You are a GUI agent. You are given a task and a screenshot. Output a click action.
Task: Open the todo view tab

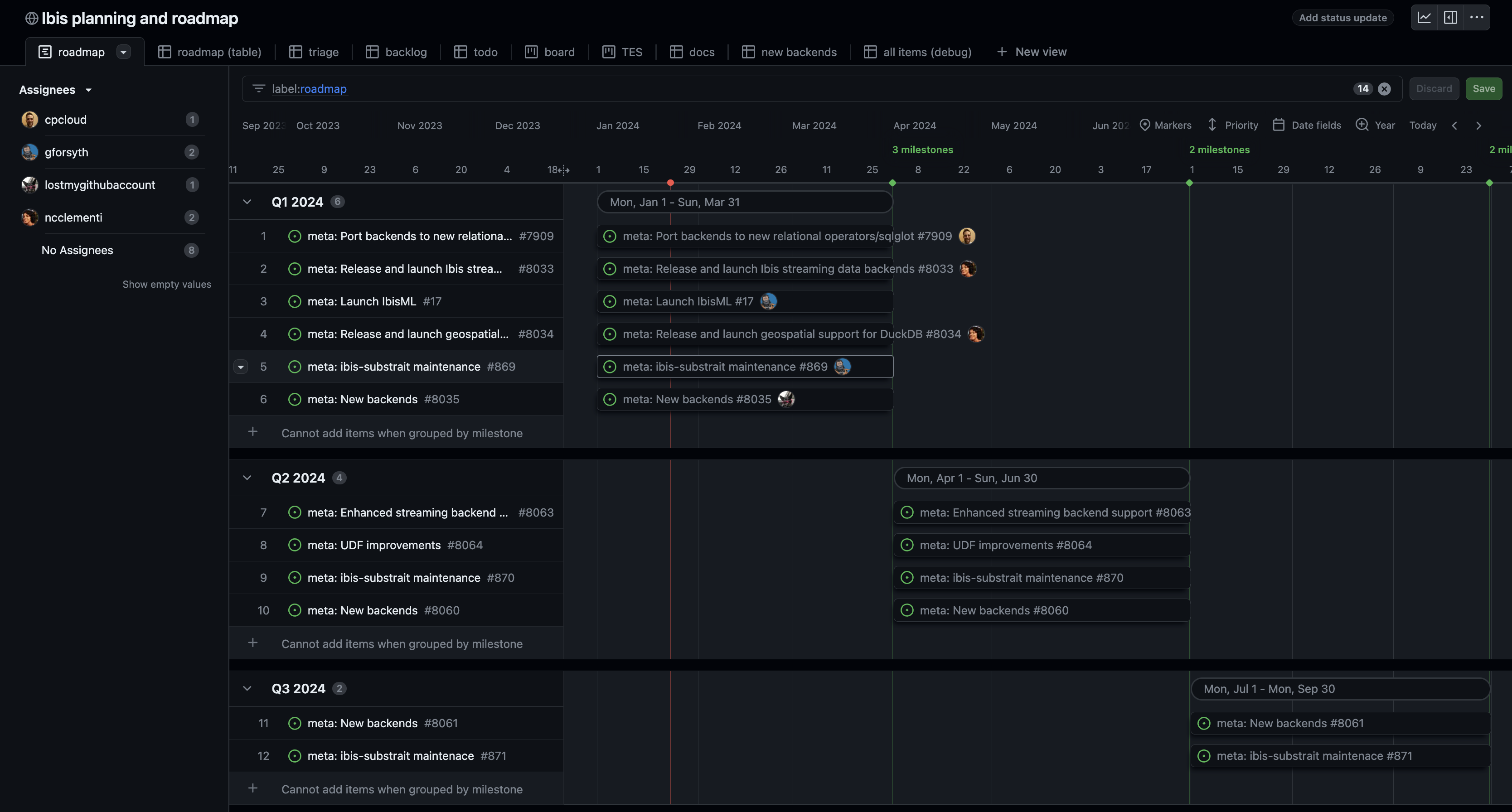tap(475, 52)
